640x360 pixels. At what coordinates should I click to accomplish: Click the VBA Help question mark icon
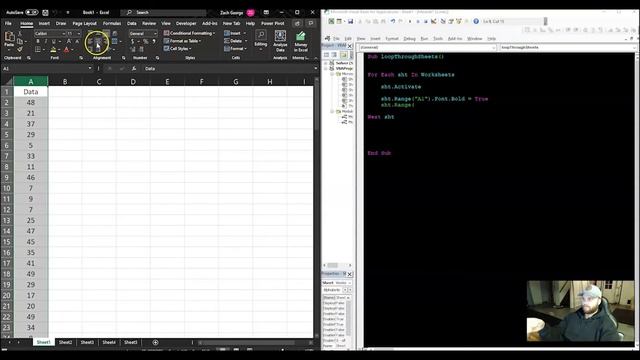476,21
